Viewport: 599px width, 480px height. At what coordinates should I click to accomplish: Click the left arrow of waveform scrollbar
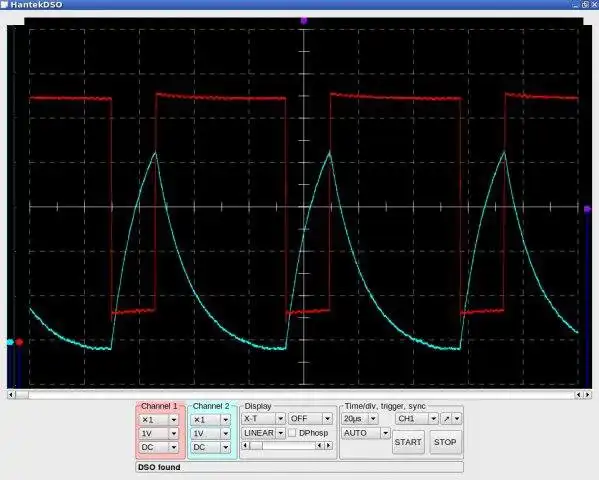pos(11,394)
